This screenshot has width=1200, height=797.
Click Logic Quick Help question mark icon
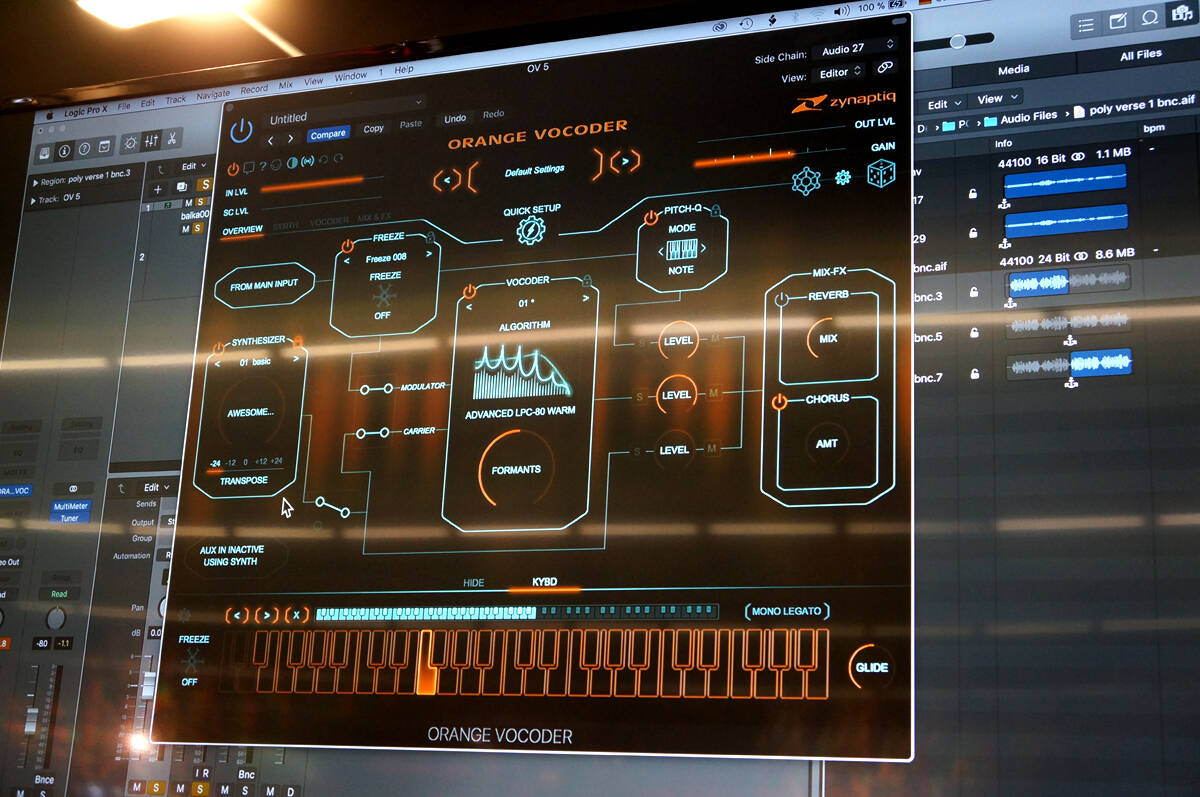(83, 150)
